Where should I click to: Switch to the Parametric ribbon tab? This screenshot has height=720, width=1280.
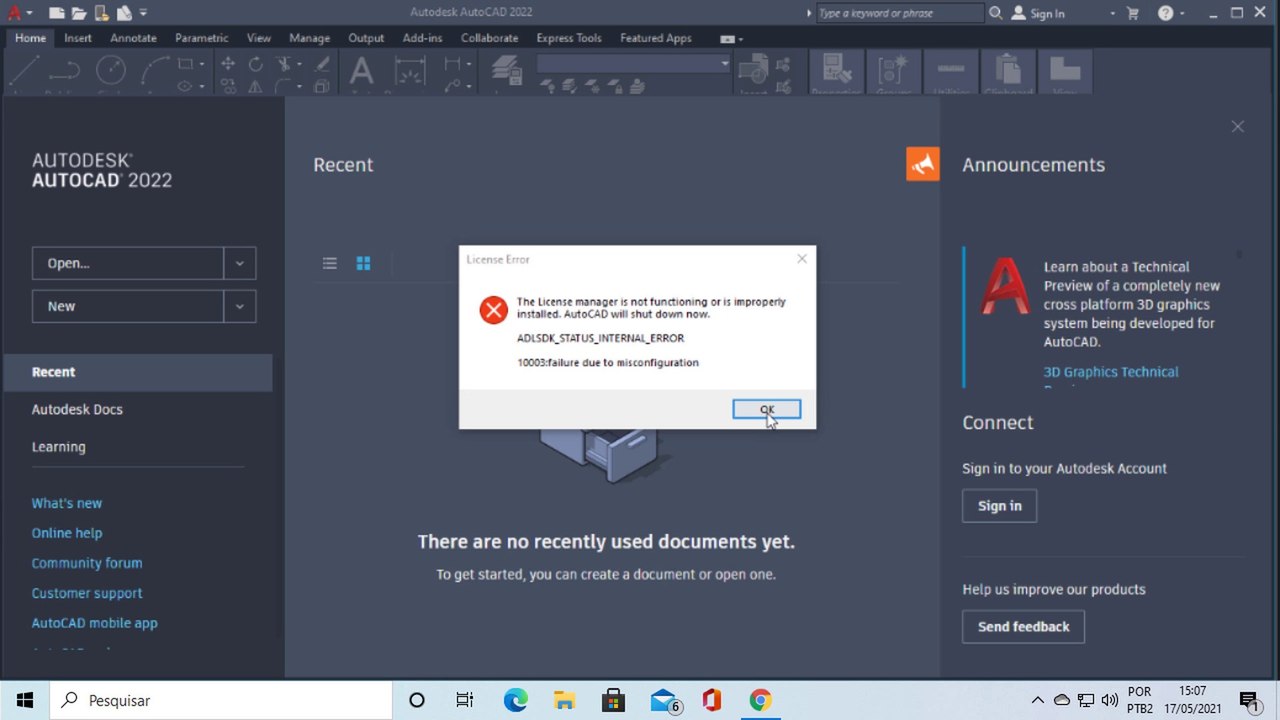tap(201, 38)
